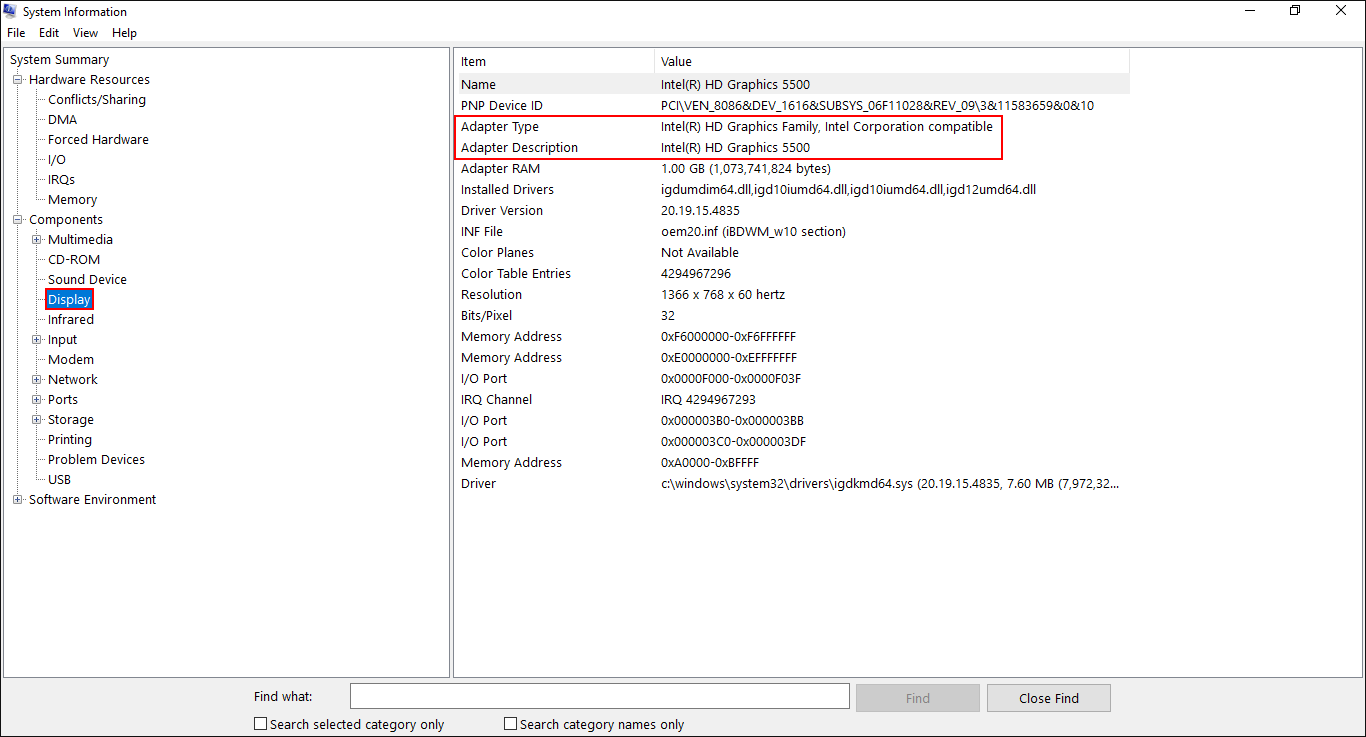Image resolution: width=1366 pixels, height=737 pixels.
Task: Select Hardware Resources label in tree
Action: [x=89, y=80]
